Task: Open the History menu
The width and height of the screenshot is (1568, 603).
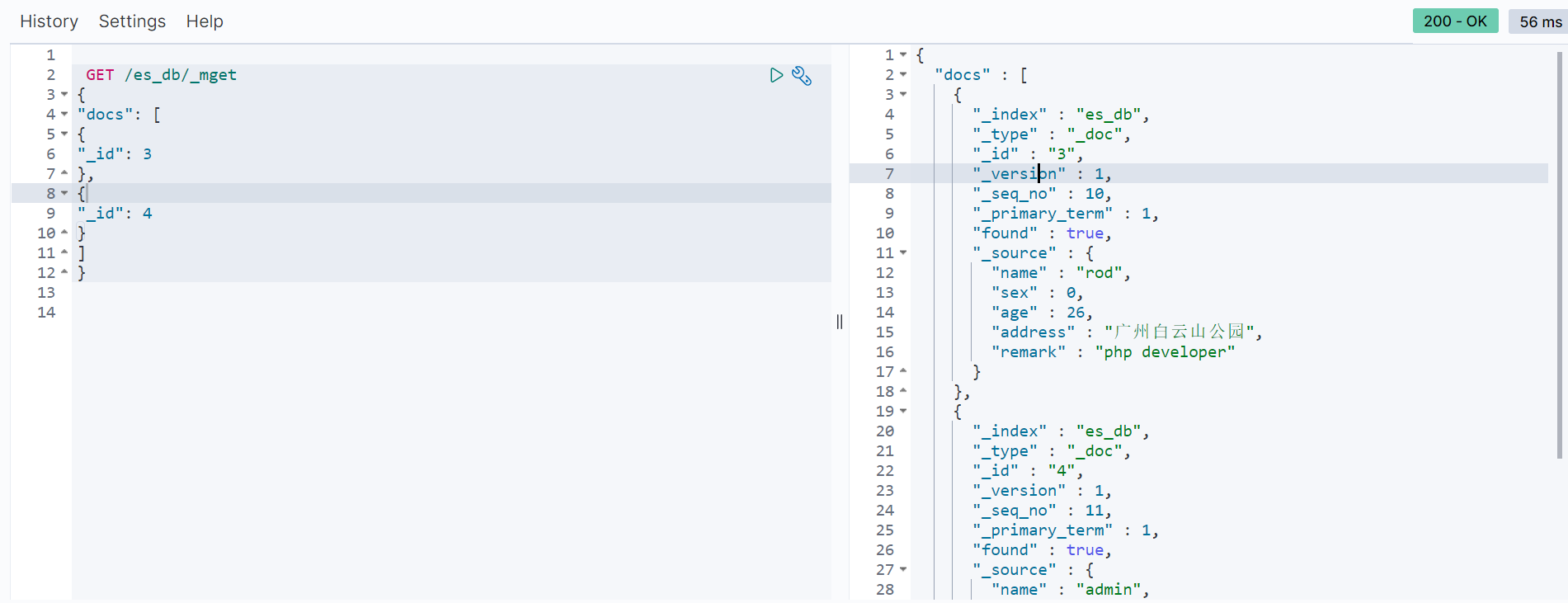Action: click(x=49, y=21)
